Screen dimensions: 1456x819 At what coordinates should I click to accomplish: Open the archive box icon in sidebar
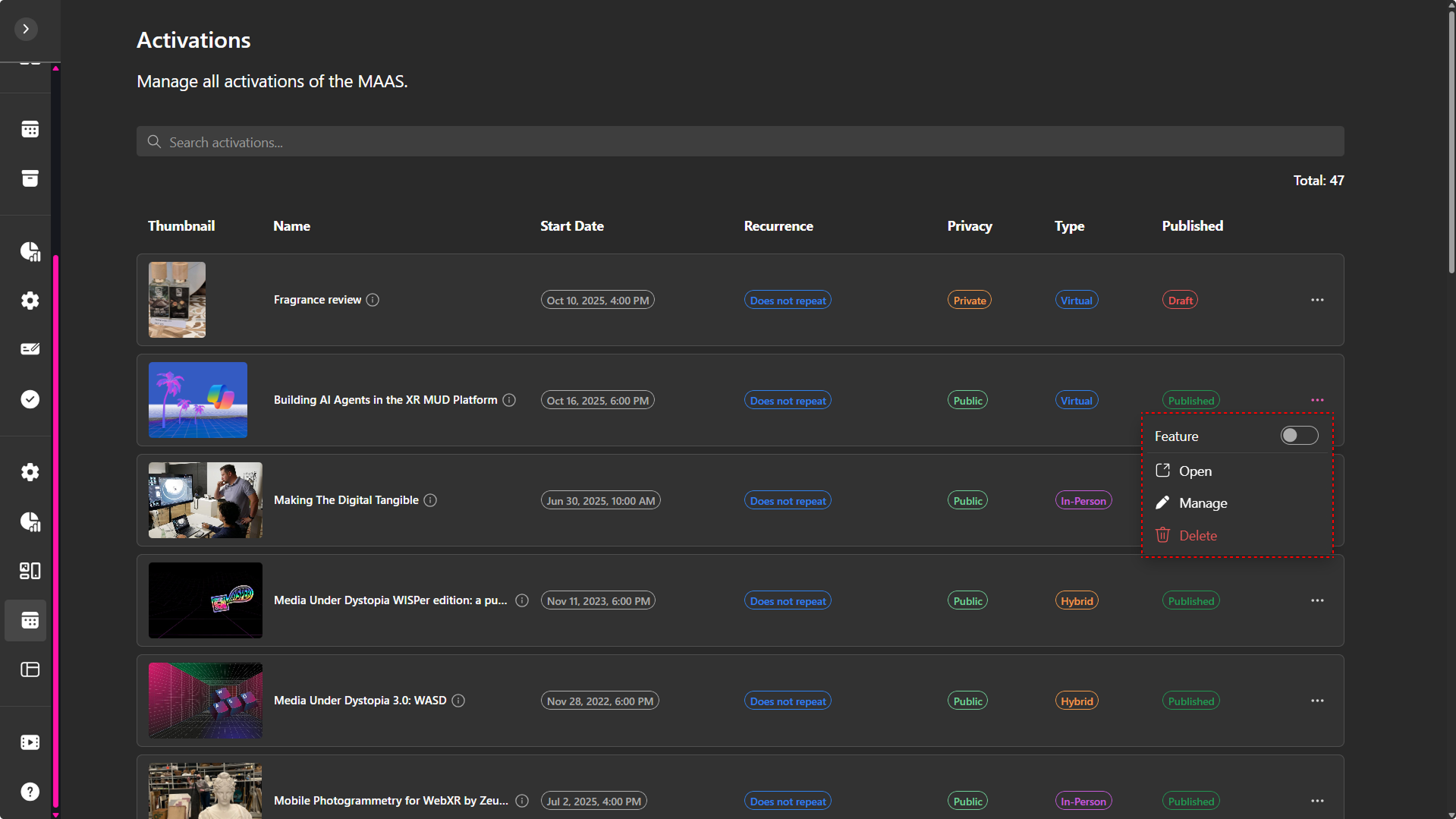coord(30,178)
